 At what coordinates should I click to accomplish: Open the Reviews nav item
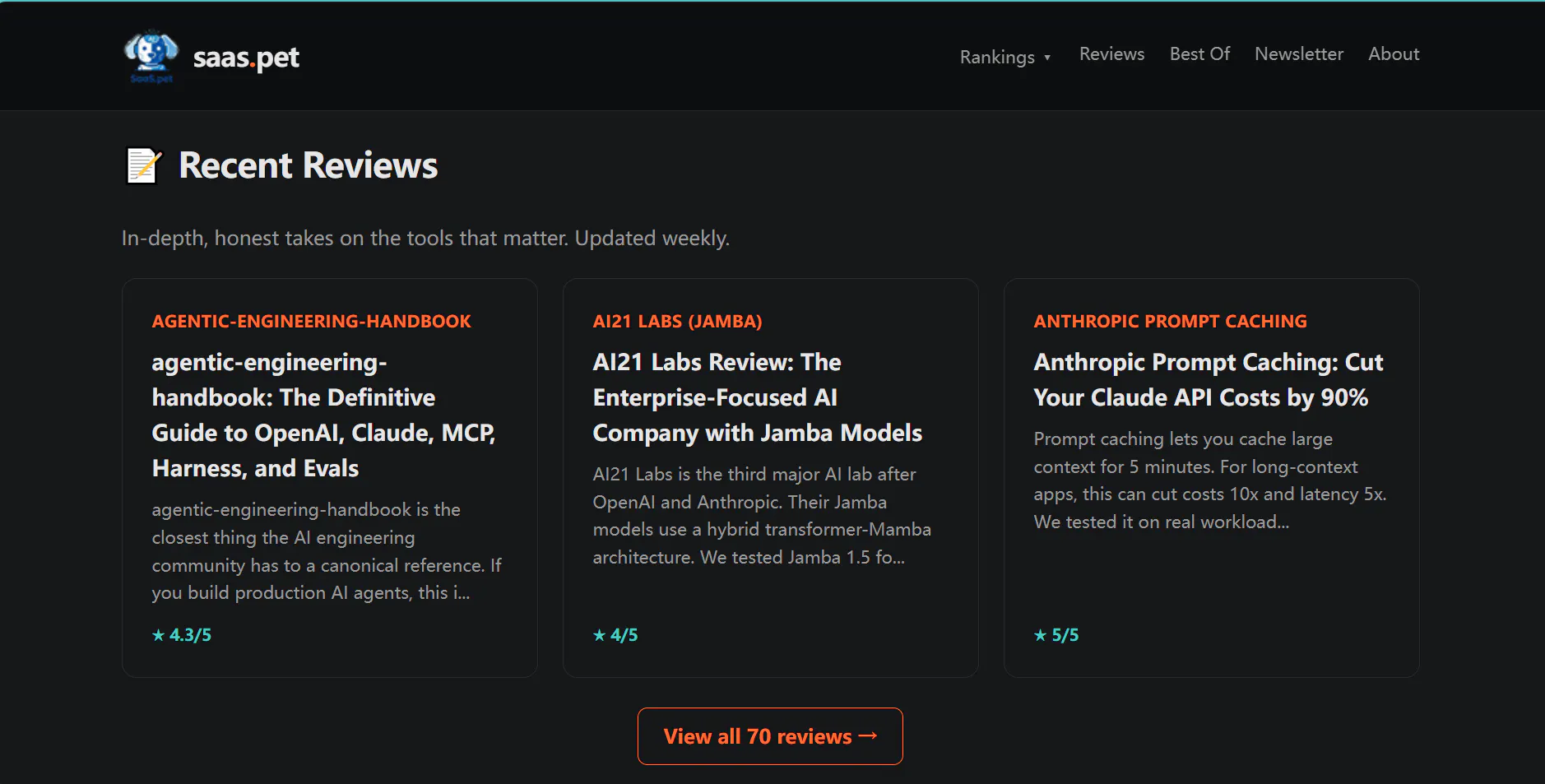click(x=1111, y=54)
